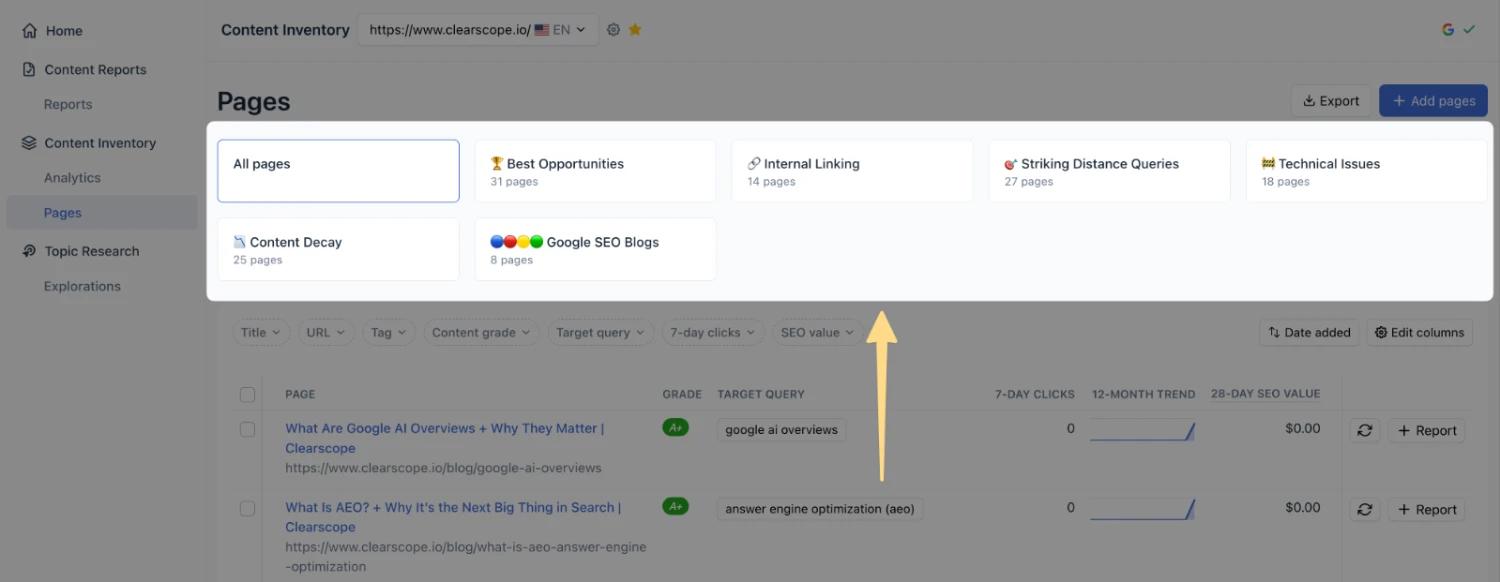
Task: Click the Export button
Action: coord(1331,101)
